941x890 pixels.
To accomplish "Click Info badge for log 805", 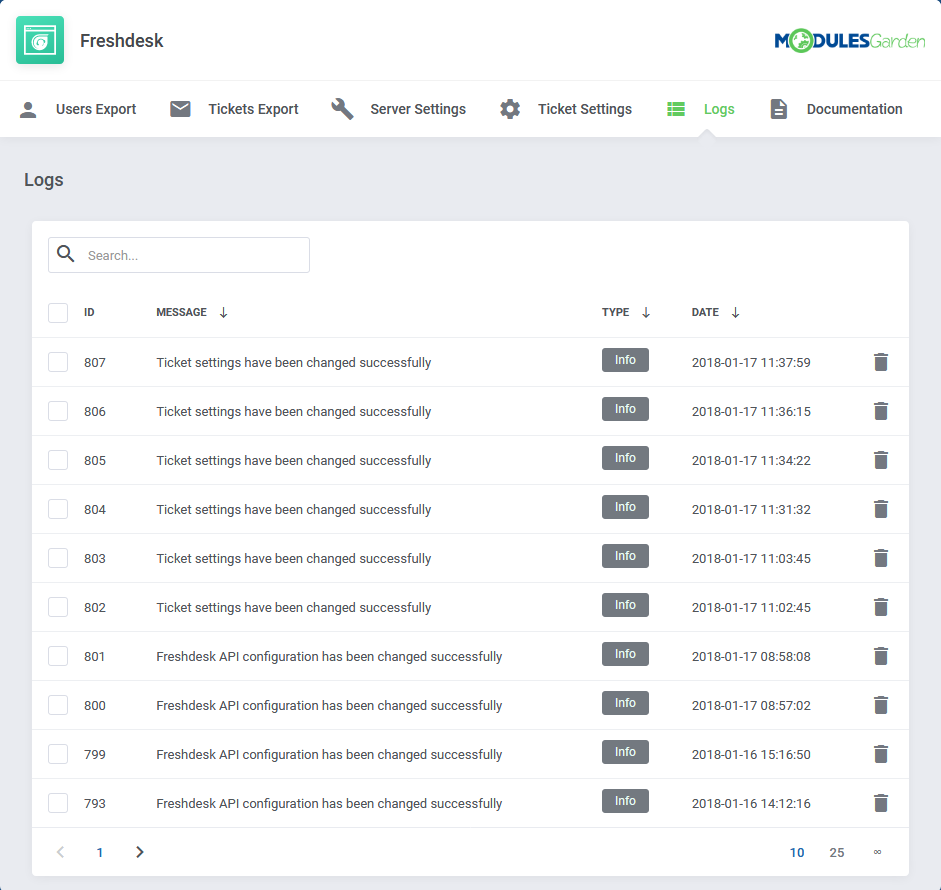I will pos(625,458).
